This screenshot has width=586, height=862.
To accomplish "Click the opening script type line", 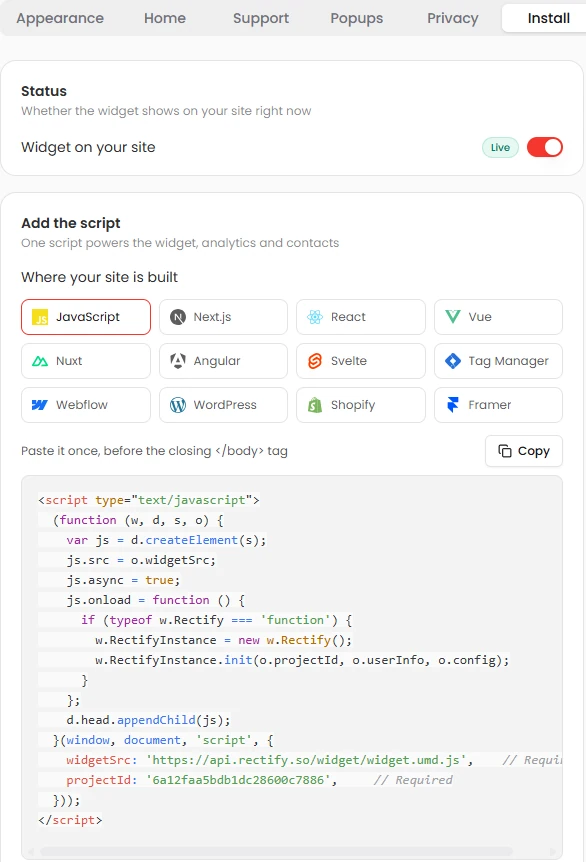I will 148,500.
